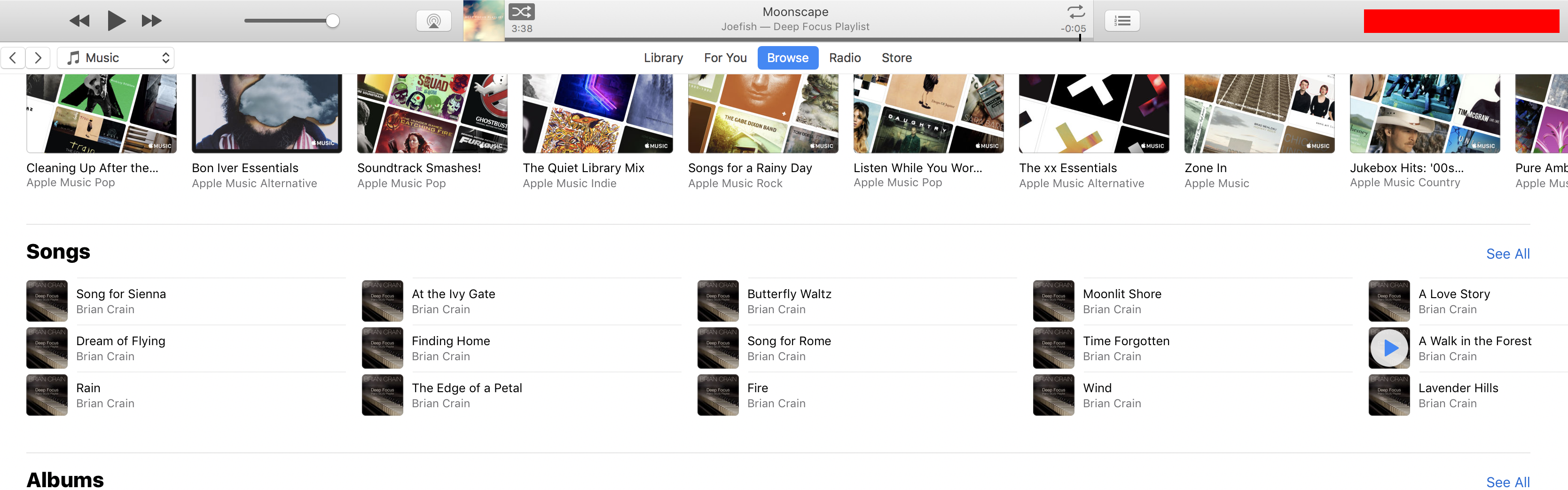Open the AirPlay output menu

433,21
